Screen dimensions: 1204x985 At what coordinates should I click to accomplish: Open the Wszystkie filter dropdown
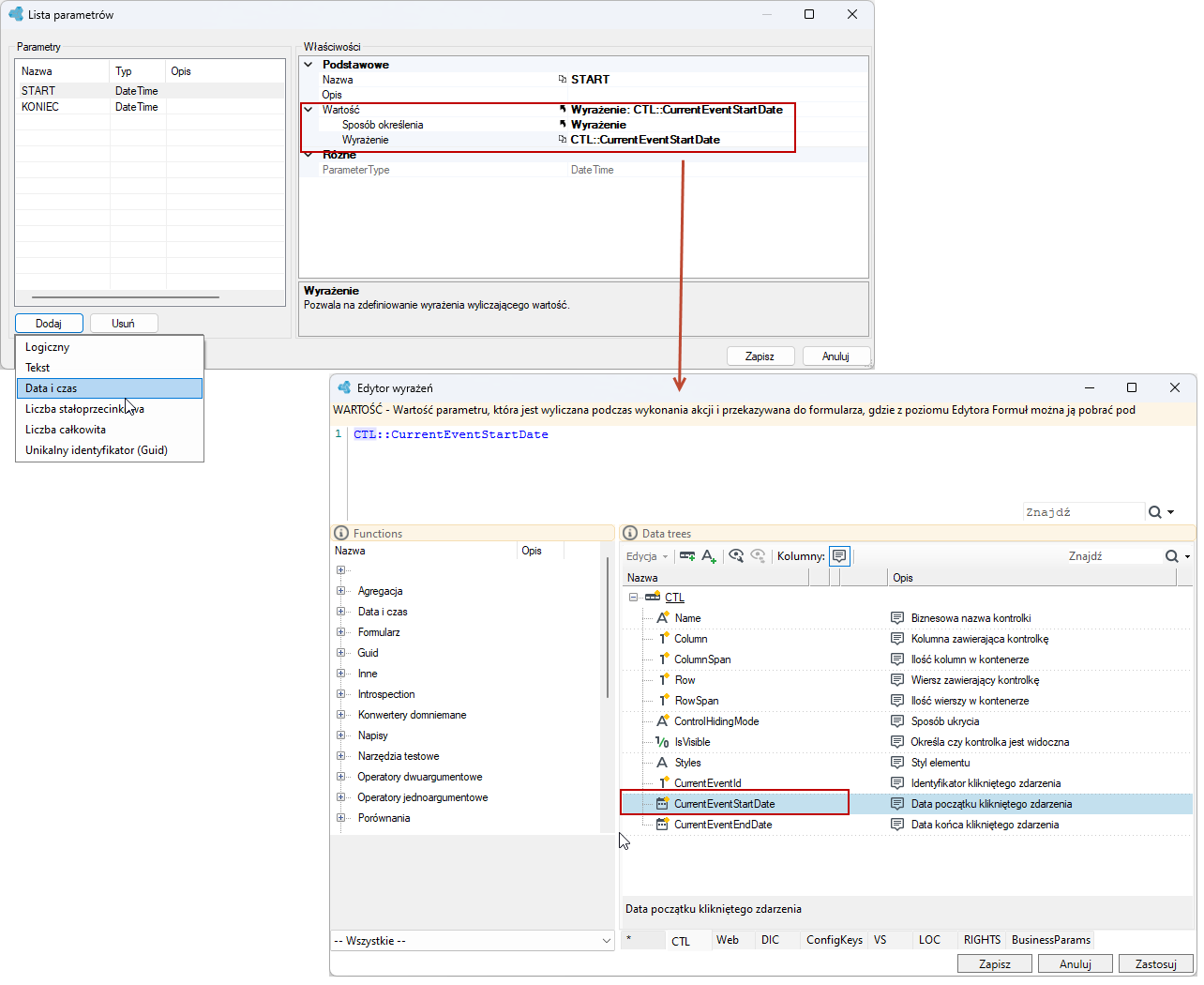pyautogui.click(x=474, y=941)
